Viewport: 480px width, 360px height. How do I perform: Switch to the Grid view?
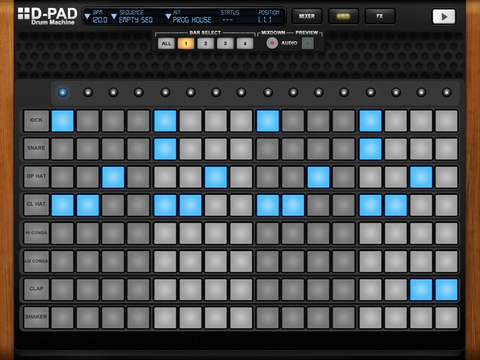pyautogui.click(x=343, y=16)
